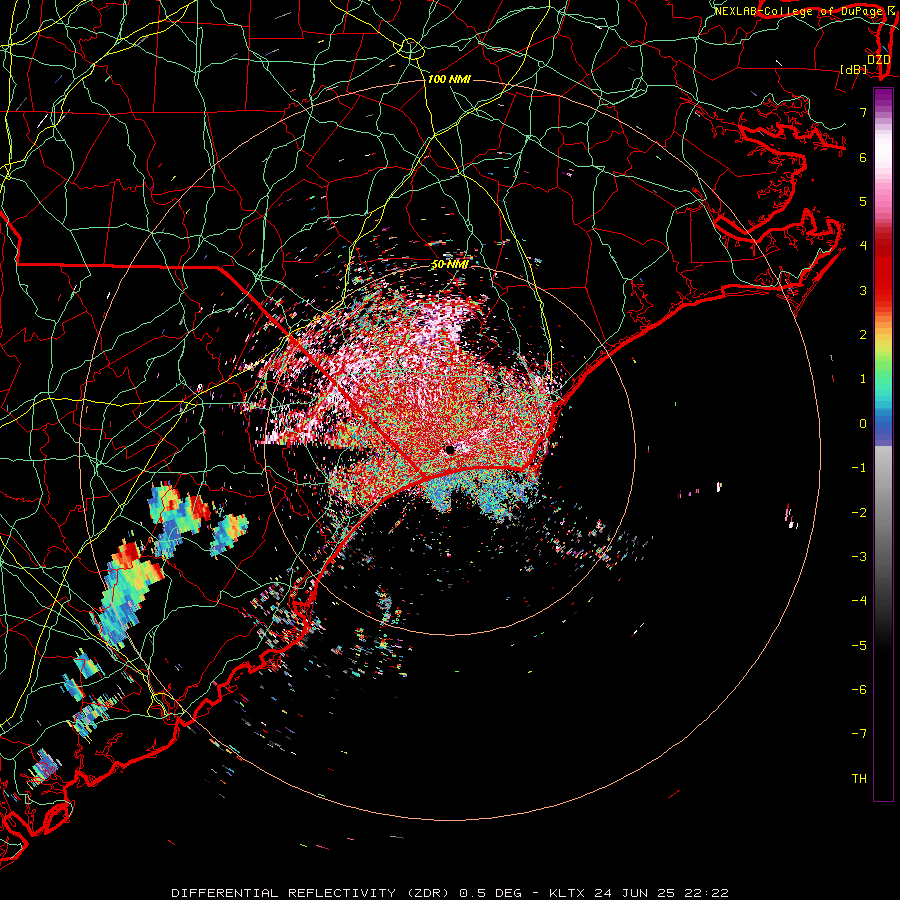The width and height of the screenshot is (900, 900).
Task: Click the 6 dB scale label
Action: 863,157
